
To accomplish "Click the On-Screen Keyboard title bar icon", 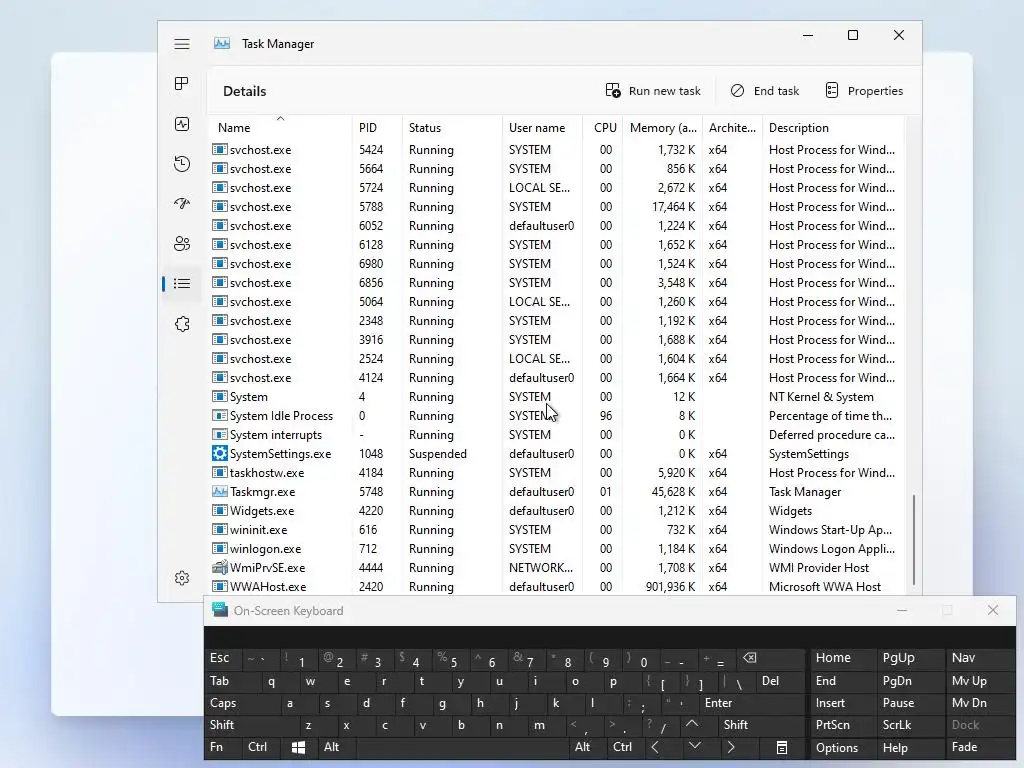I will (220, 610).
